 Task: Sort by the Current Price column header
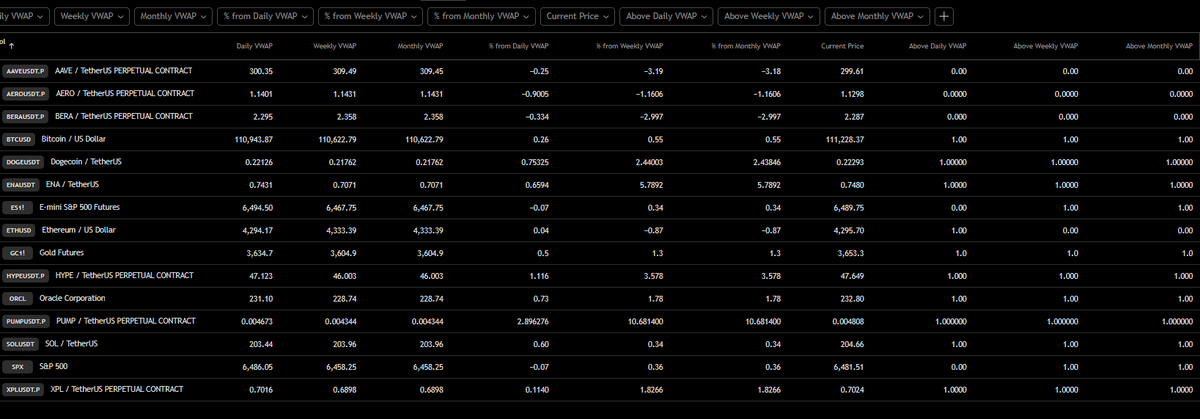pyautogui.click(x=842, y=46)
